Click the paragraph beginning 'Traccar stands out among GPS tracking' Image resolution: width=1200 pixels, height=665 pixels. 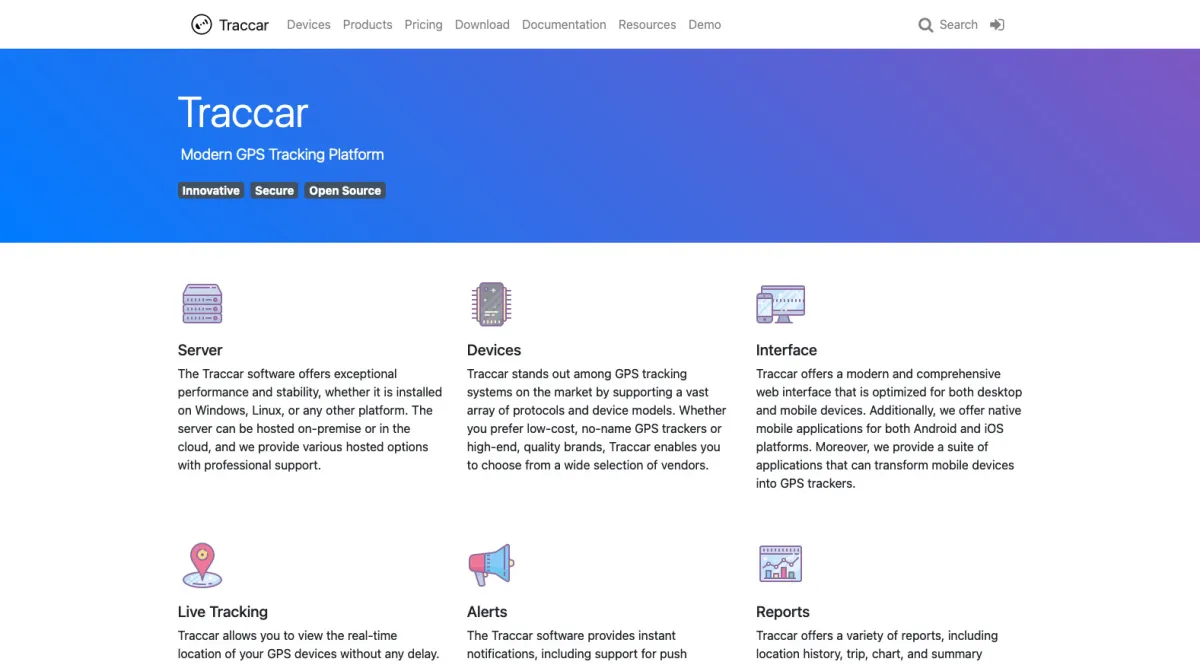pos(597,419)
